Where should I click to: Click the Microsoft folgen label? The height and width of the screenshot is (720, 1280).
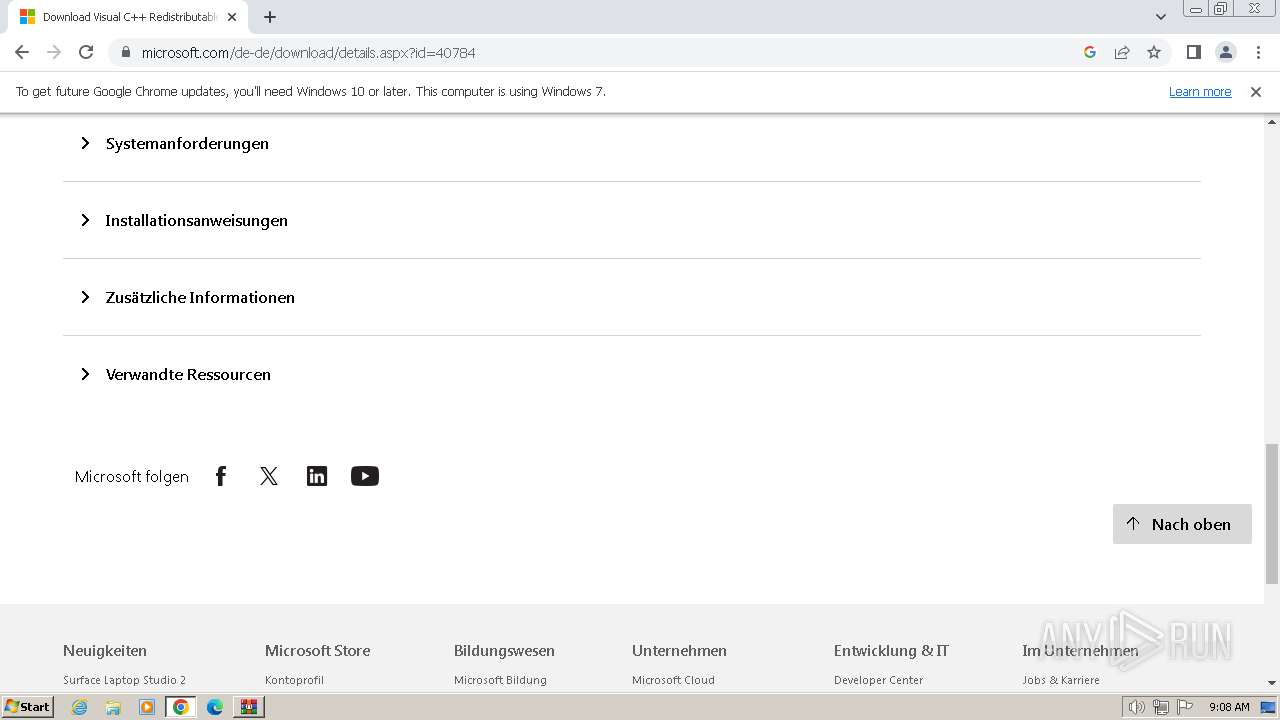click(x=132, y=477)
